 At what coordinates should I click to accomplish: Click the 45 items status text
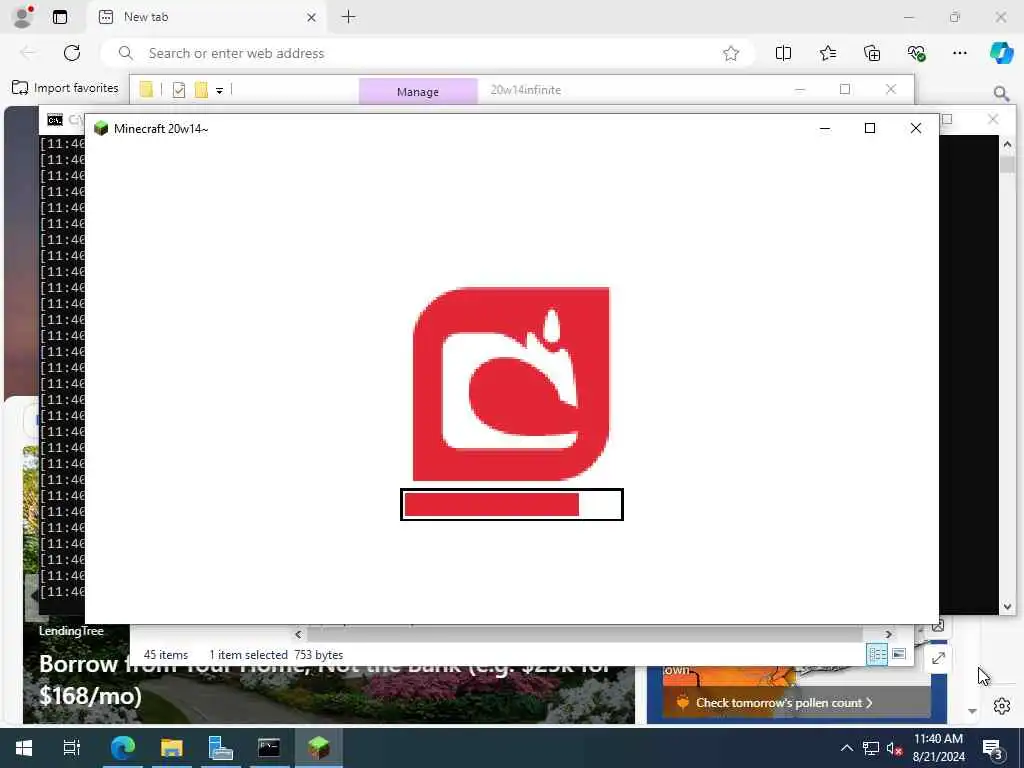click(166, 654)
